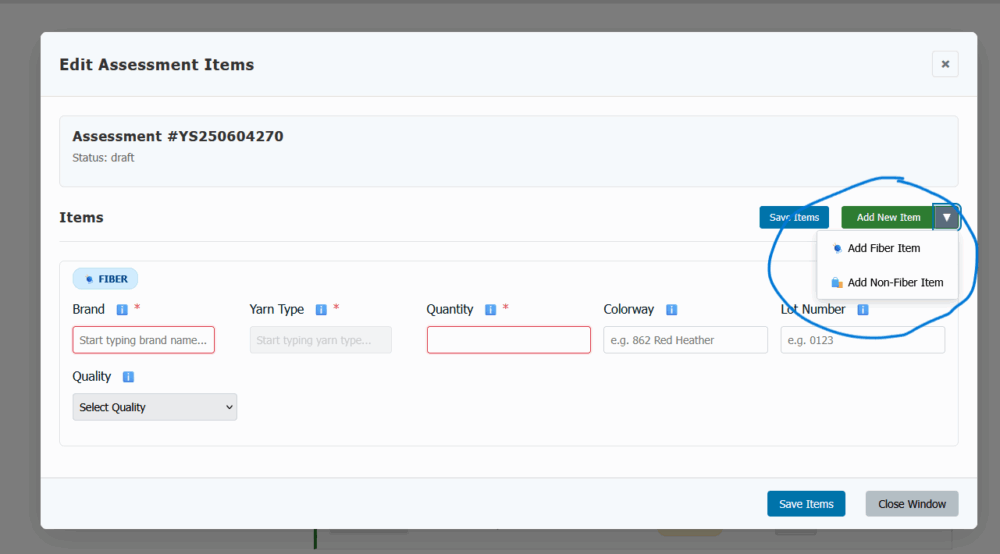The width and height of the screenshot is (1000, 554).
Task: Click into the Quantity input field
Action: click(508, 340)
